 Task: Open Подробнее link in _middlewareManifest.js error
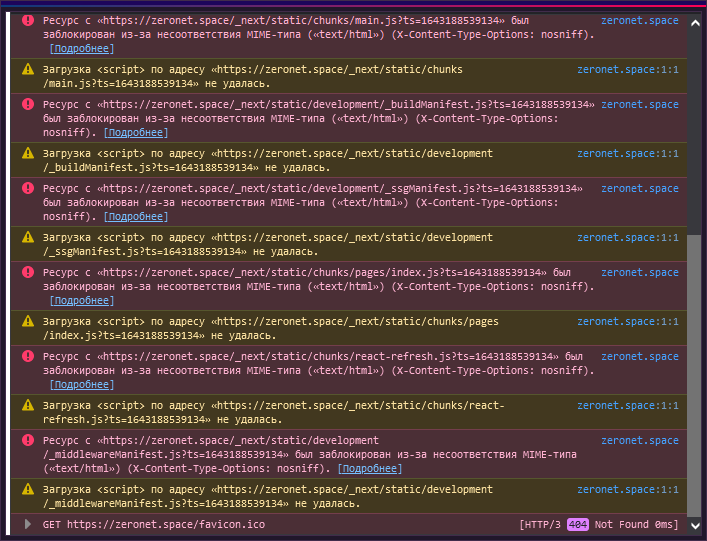point(370,468)
